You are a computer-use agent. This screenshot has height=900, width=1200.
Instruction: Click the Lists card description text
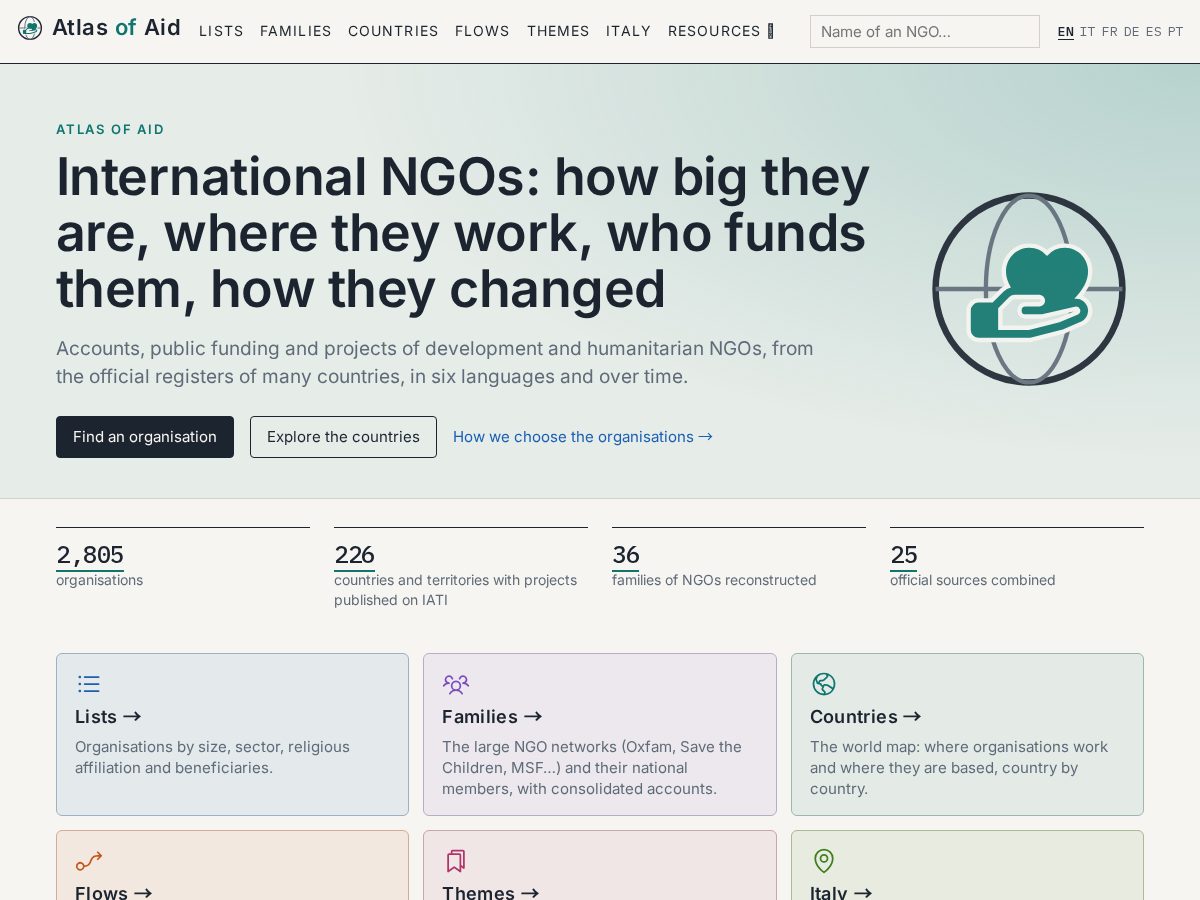point(212,757)
